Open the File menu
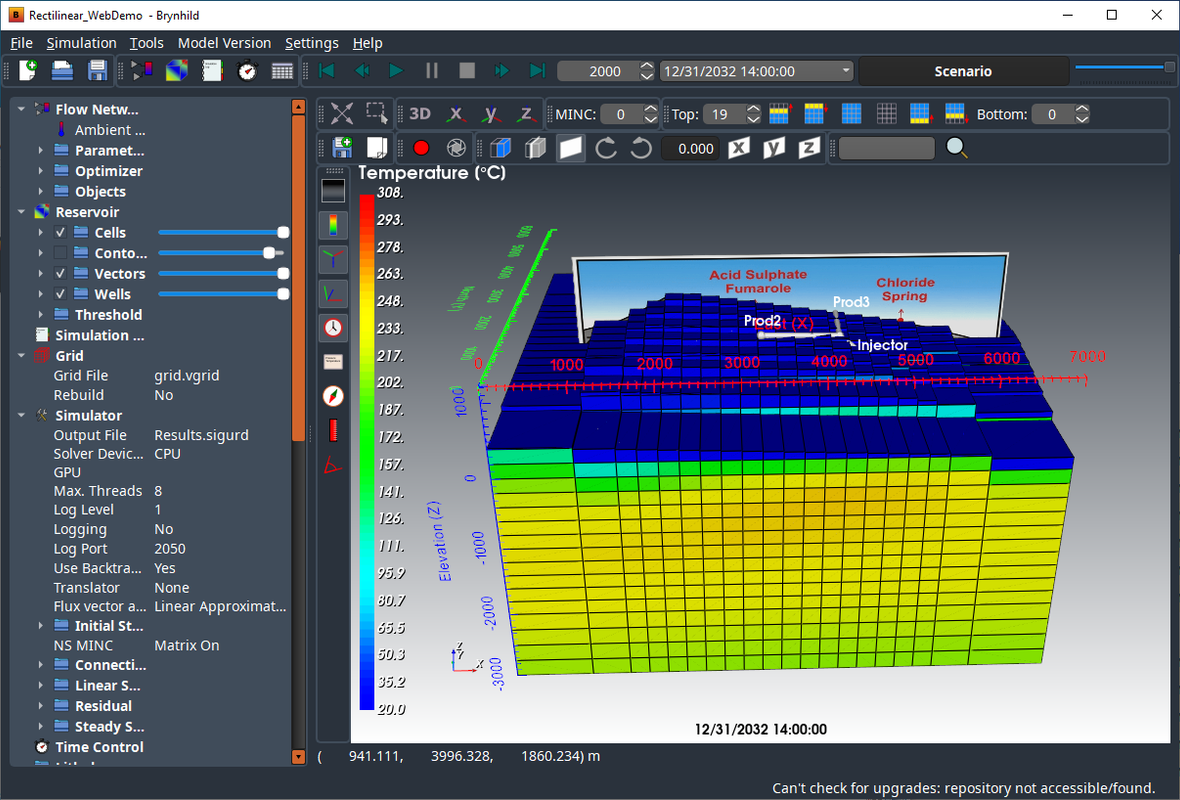This screenshot has width=1180, height=800. (21, 43)
